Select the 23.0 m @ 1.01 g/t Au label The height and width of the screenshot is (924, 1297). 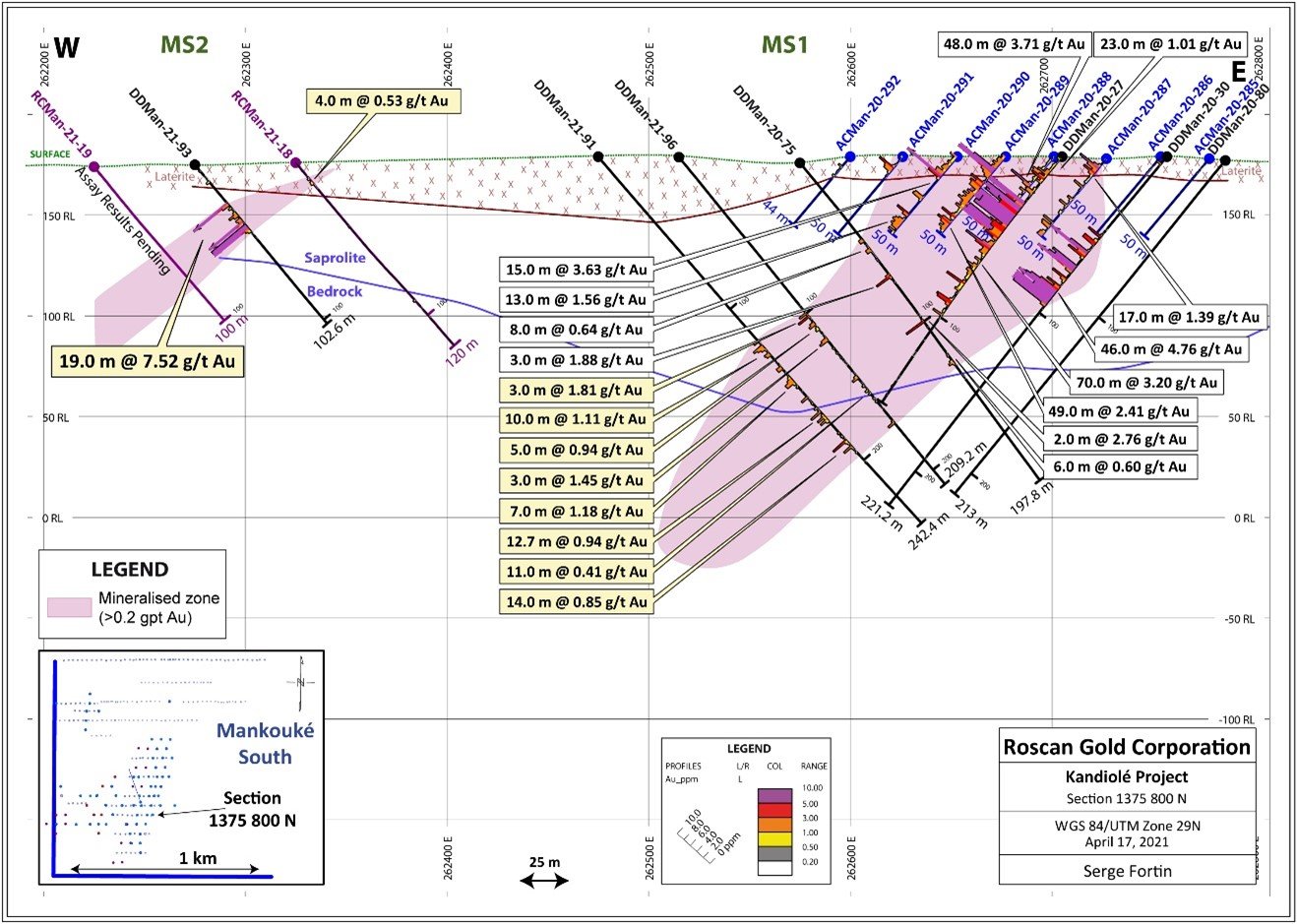click(1171, 44)
